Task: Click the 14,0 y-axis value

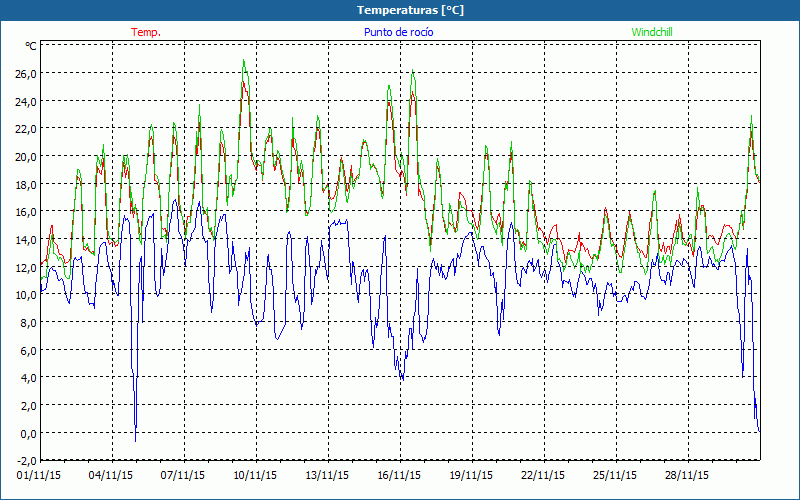Action: coord(26,240)
